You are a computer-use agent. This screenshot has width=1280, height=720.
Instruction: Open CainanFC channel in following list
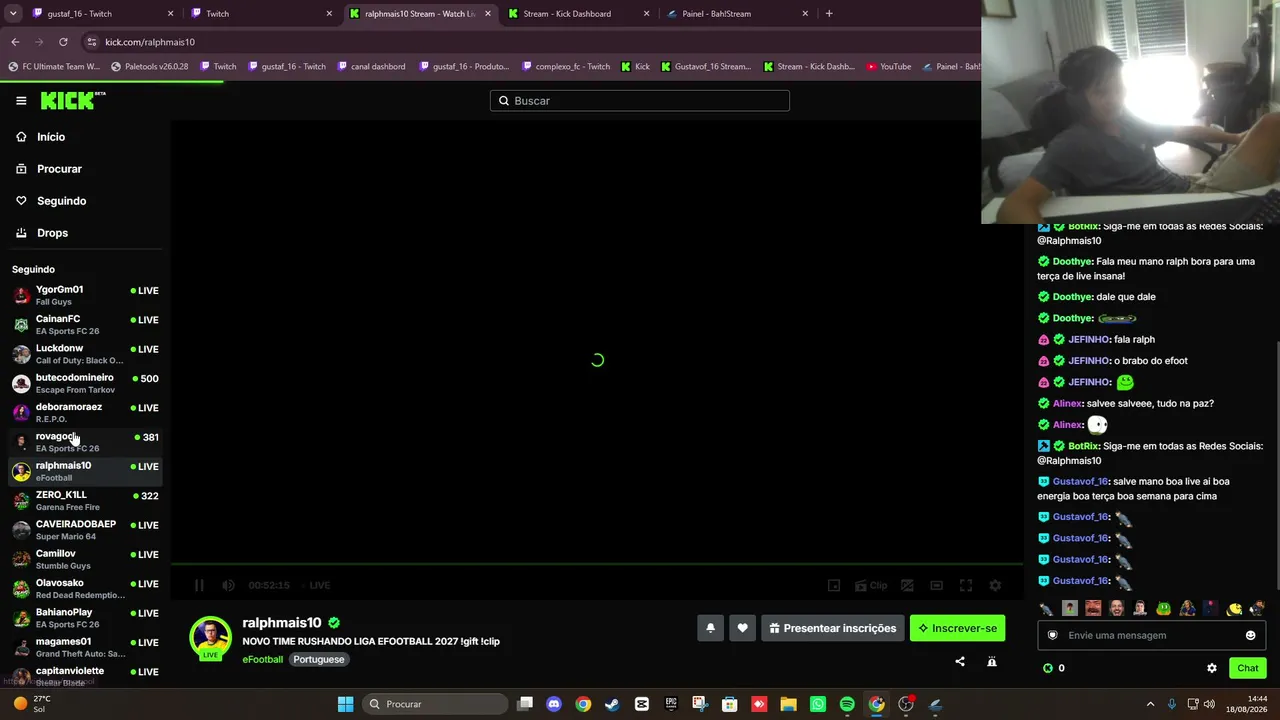[x=85, y=324]
